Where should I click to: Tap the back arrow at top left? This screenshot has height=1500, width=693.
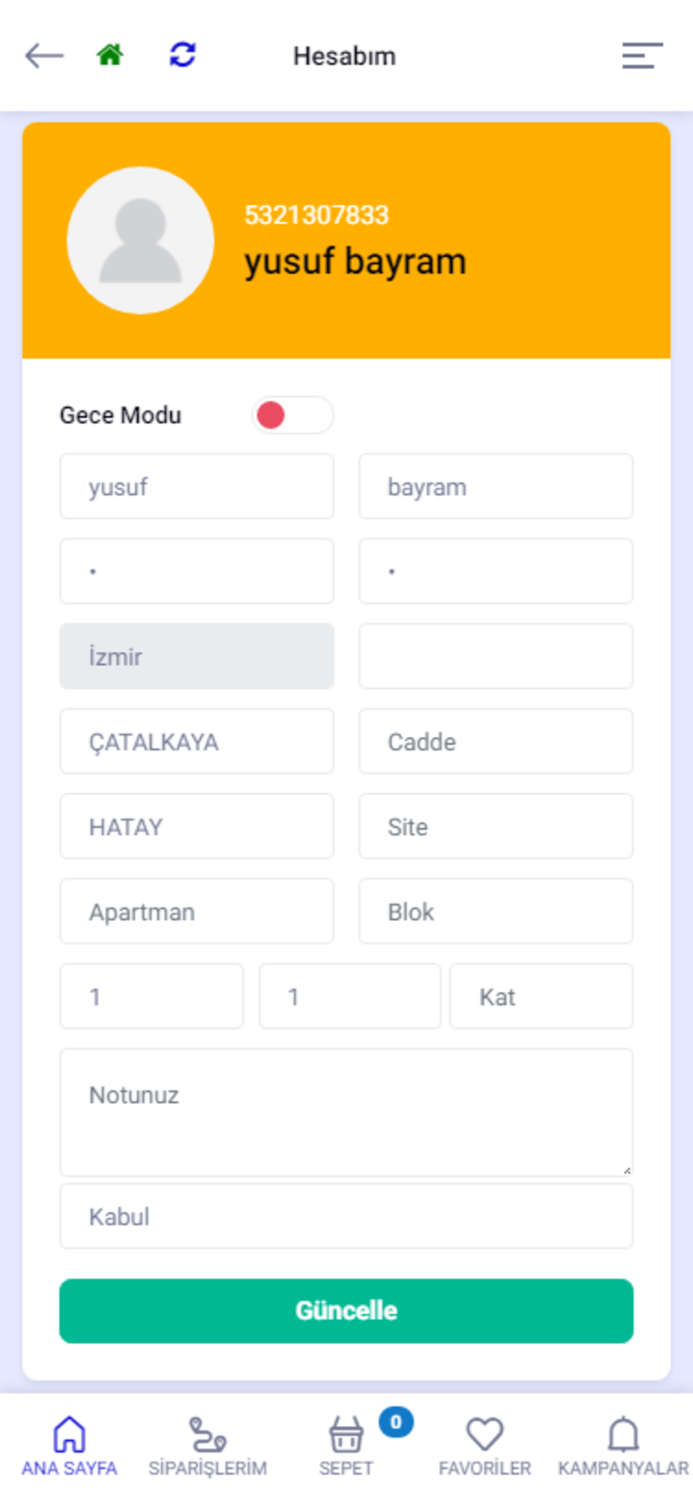42,55
